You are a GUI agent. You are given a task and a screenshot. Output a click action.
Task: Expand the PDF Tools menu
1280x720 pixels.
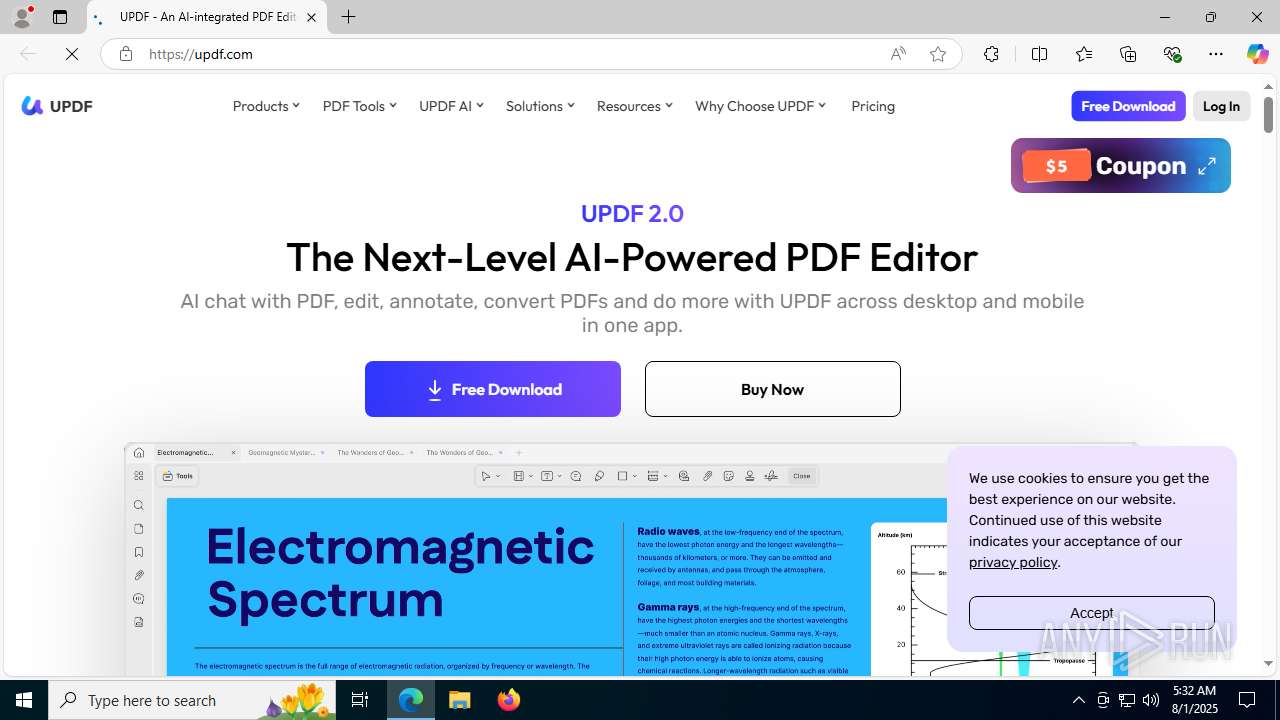pos(360,106)
